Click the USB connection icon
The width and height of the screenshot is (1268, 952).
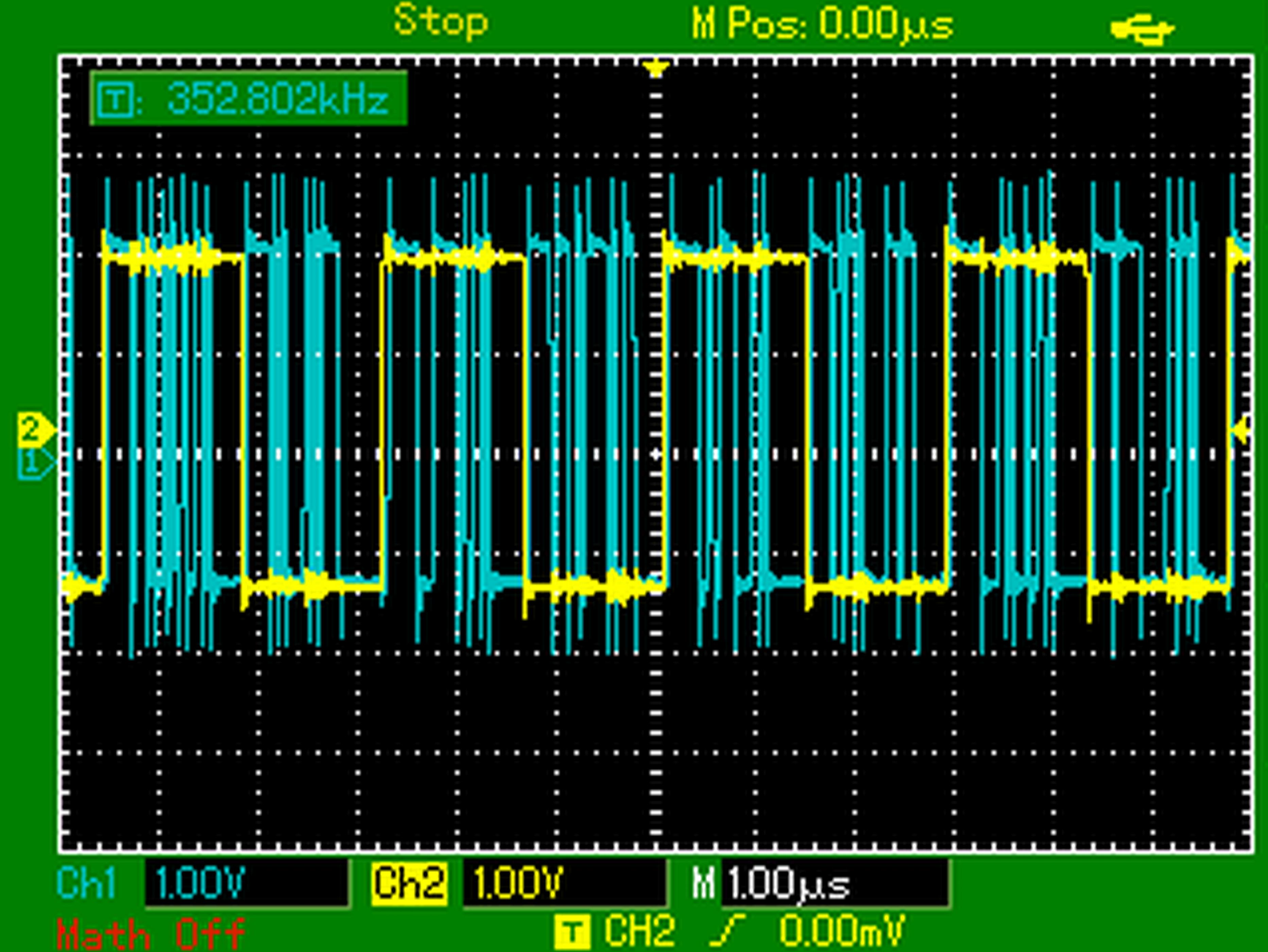point(1142,30)
